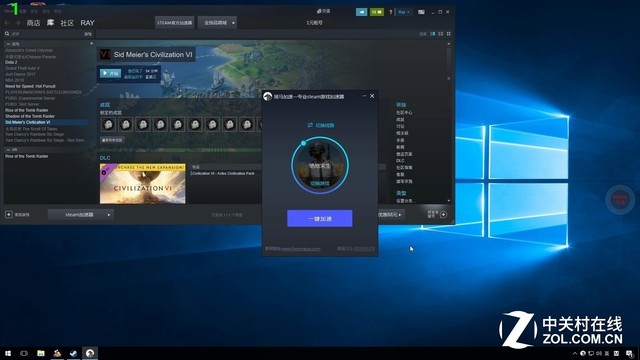Close the accelerator popup window
The height and width of the screenshot is (360, 640).
372,96
